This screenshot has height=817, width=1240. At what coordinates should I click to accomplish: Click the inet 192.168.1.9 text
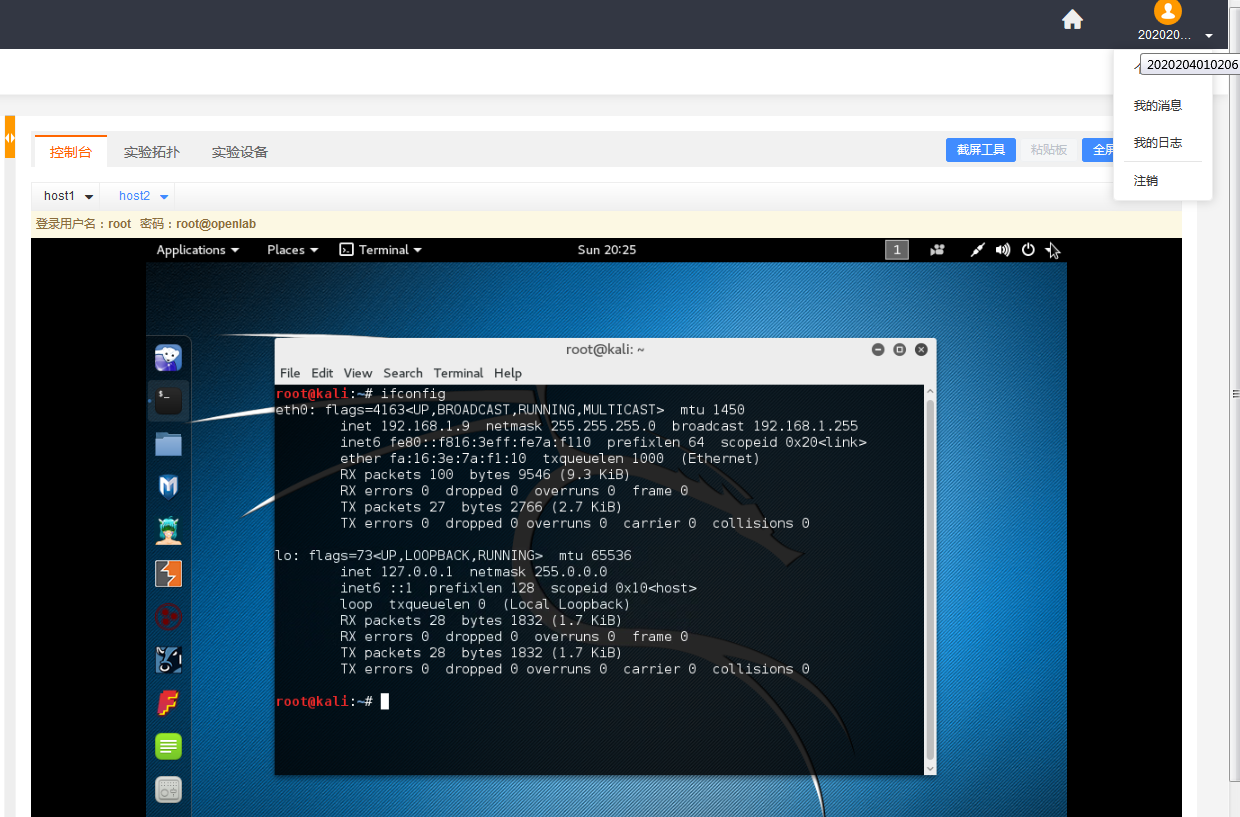click(x=405, y=426)
